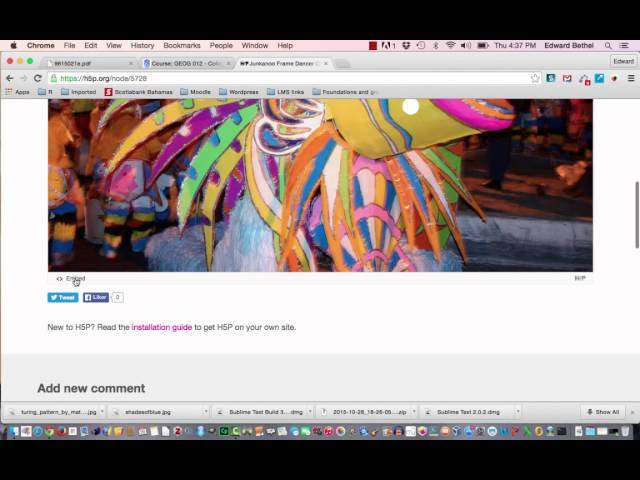Switch to the Course: GEOG 012 tab
The width and height of the screenshot is (640, 480).
[x=187, y=64]
